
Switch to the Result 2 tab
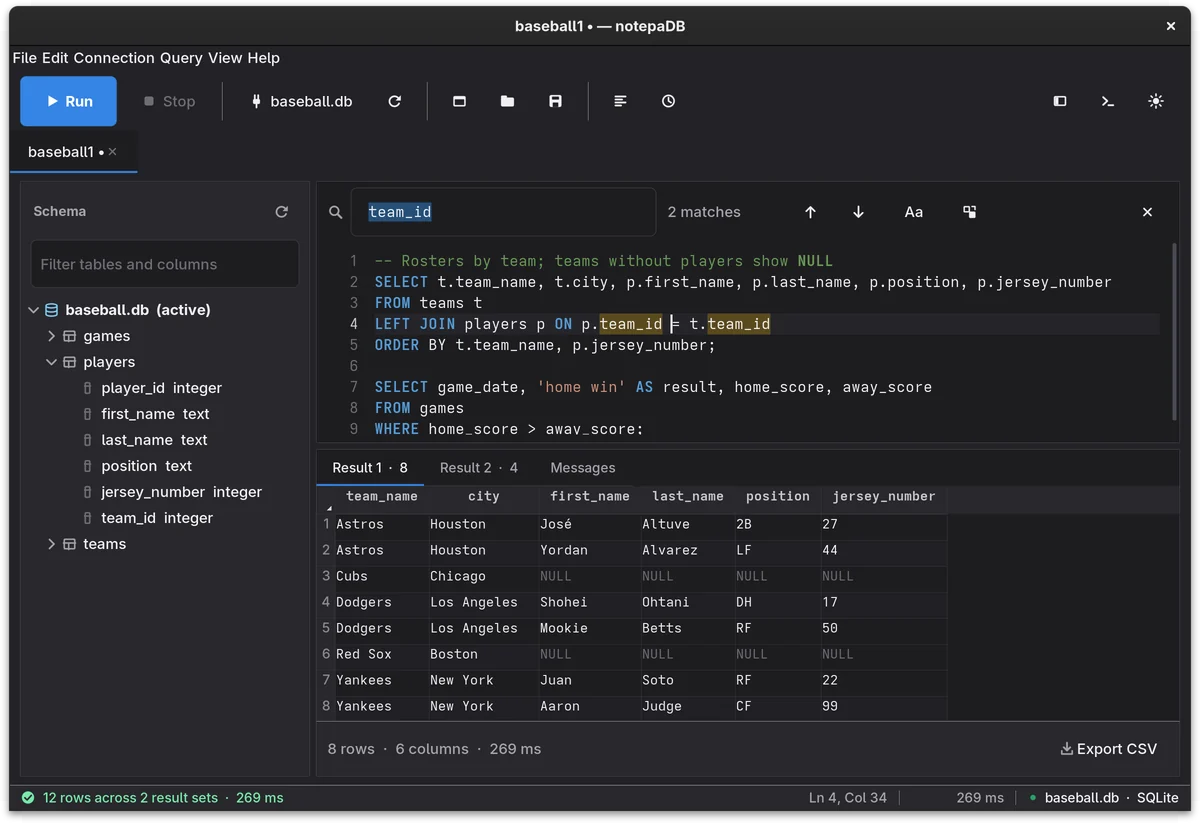[479, 468]
